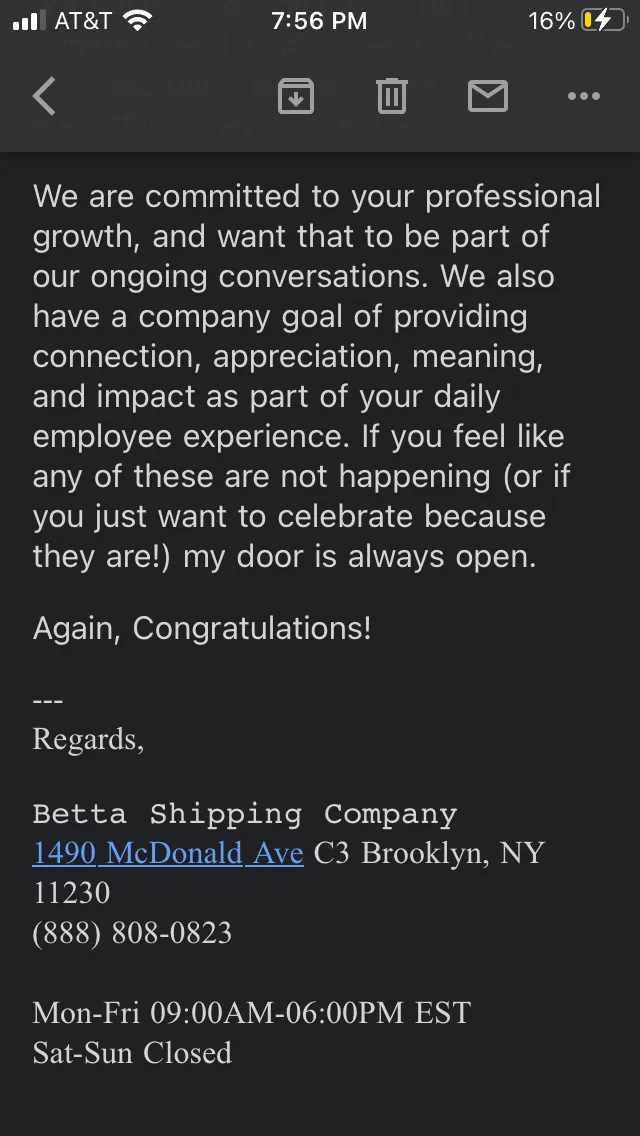
Task: Tap the 'Again, Congratulations!' line
Action: [x=202, y=629]
